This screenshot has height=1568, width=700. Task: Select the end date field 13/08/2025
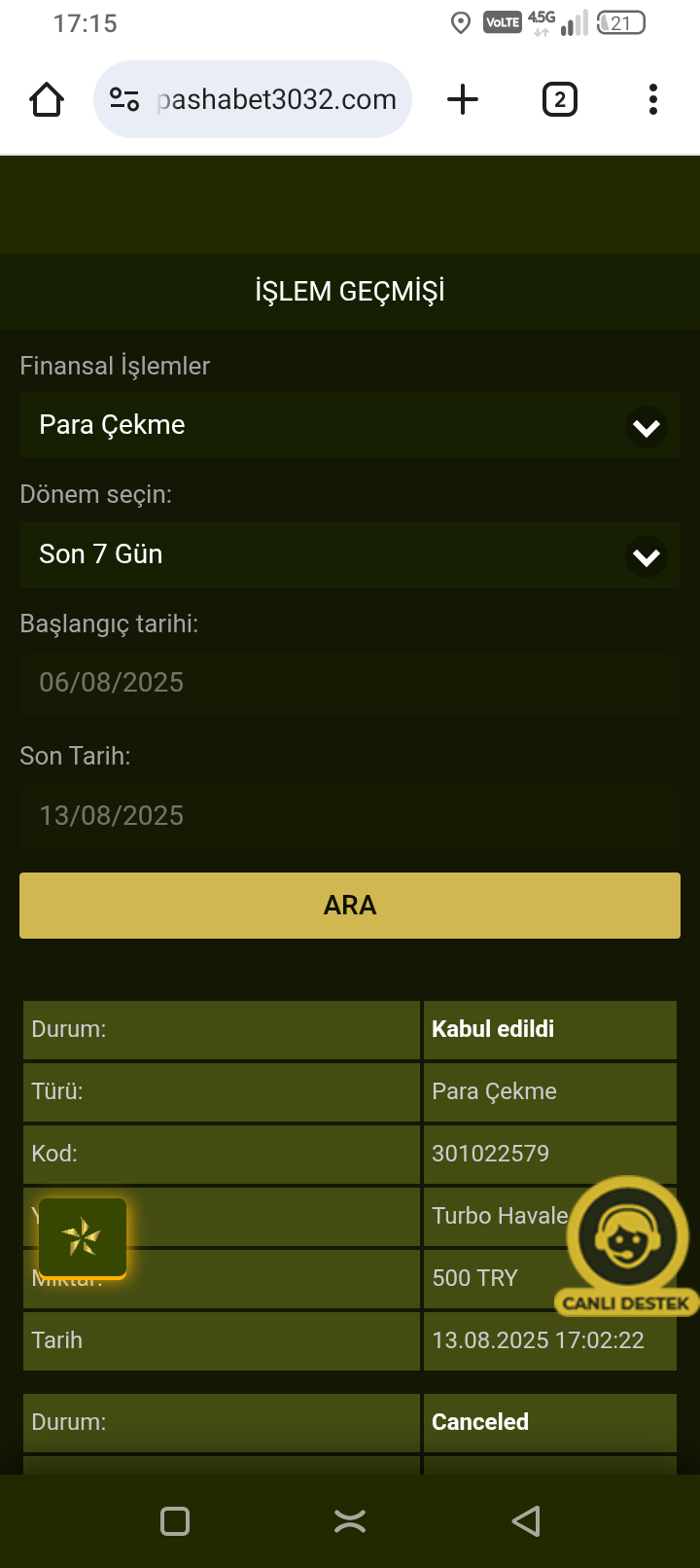point(350,815)
